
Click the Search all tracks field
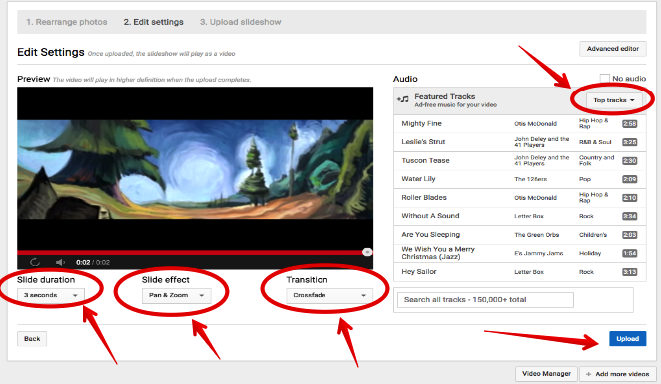click(485, 300)
